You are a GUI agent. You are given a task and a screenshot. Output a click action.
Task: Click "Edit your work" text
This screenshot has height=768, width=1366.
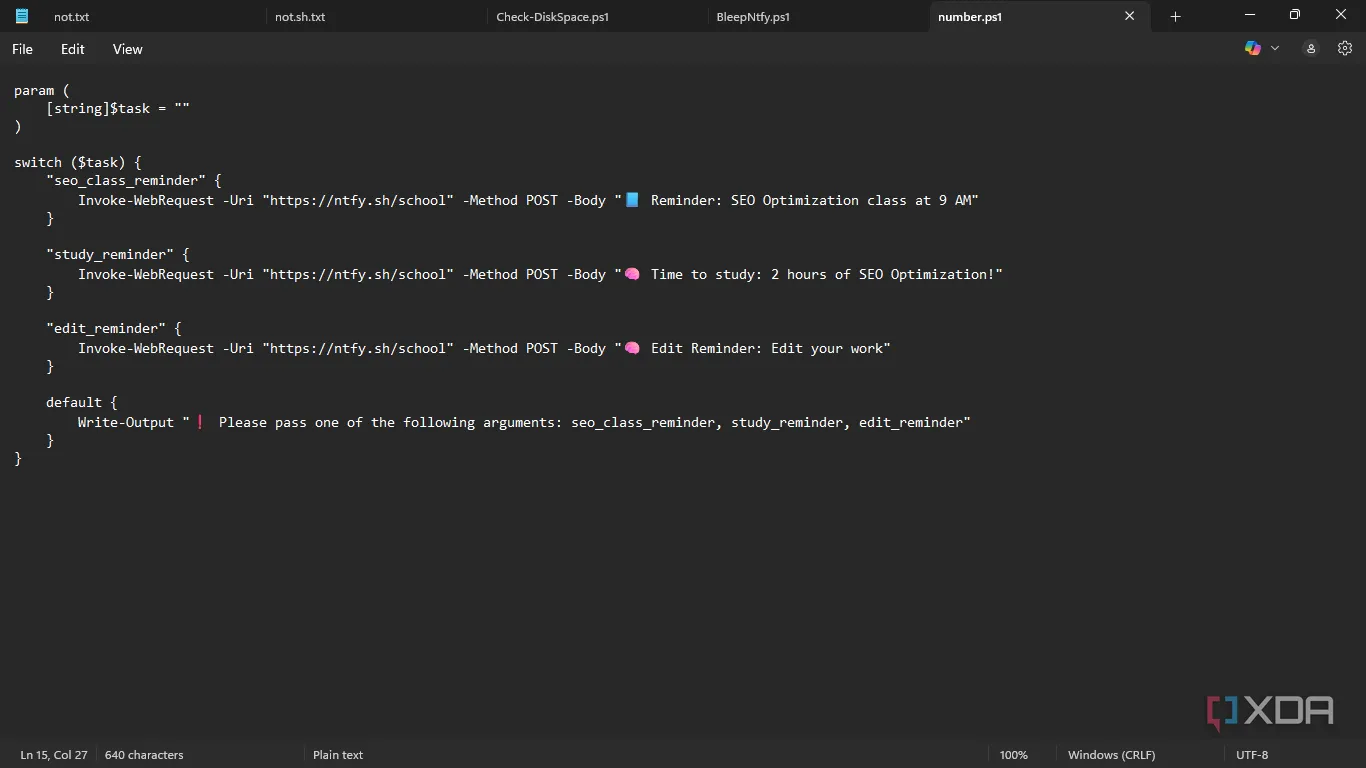coord(827,348)
